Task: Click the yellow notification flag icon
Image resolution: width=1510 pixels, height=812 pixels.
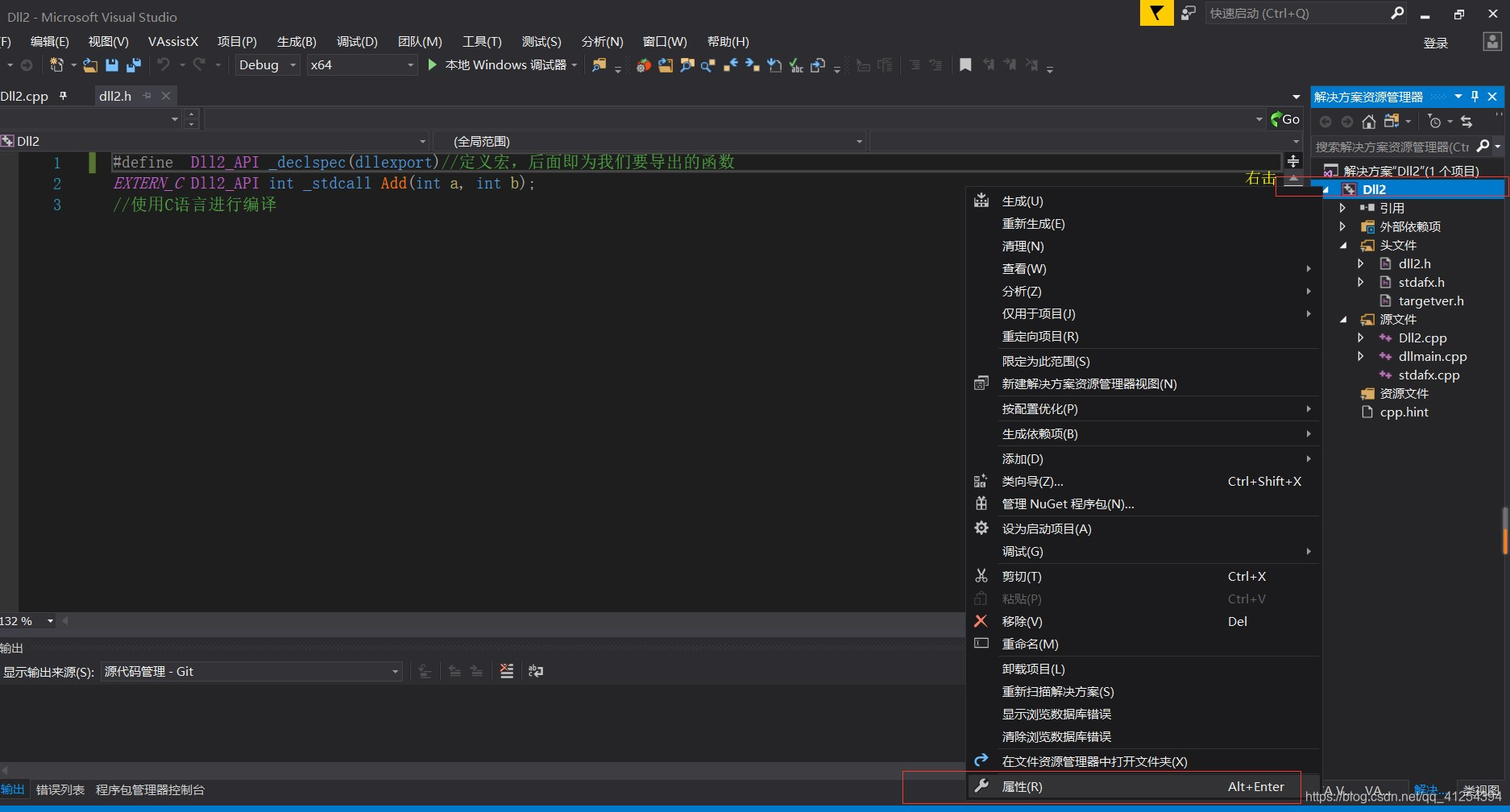Action: (x=1156, y=13)
